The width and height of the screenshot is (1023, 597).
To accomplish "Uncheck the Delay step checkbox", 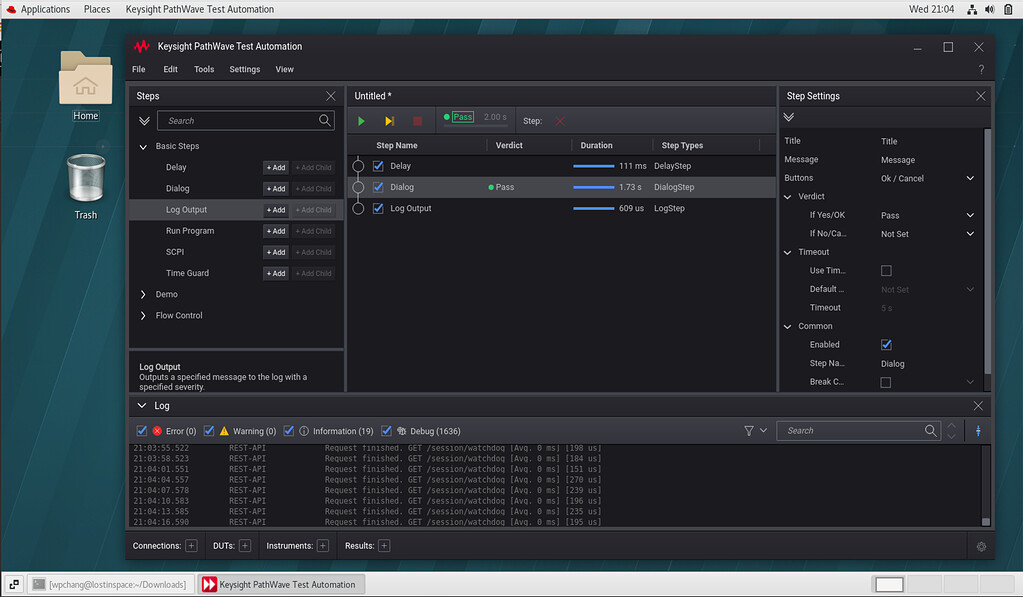I will tap(377, 166).
